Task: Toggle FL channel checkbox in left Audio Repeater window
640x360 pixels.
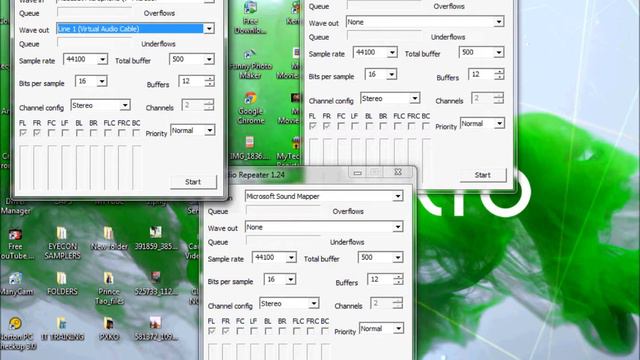Action: click(23, 133)
